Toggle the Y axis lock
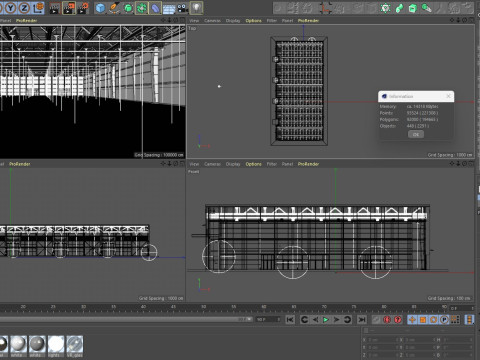 pos(11,8)
